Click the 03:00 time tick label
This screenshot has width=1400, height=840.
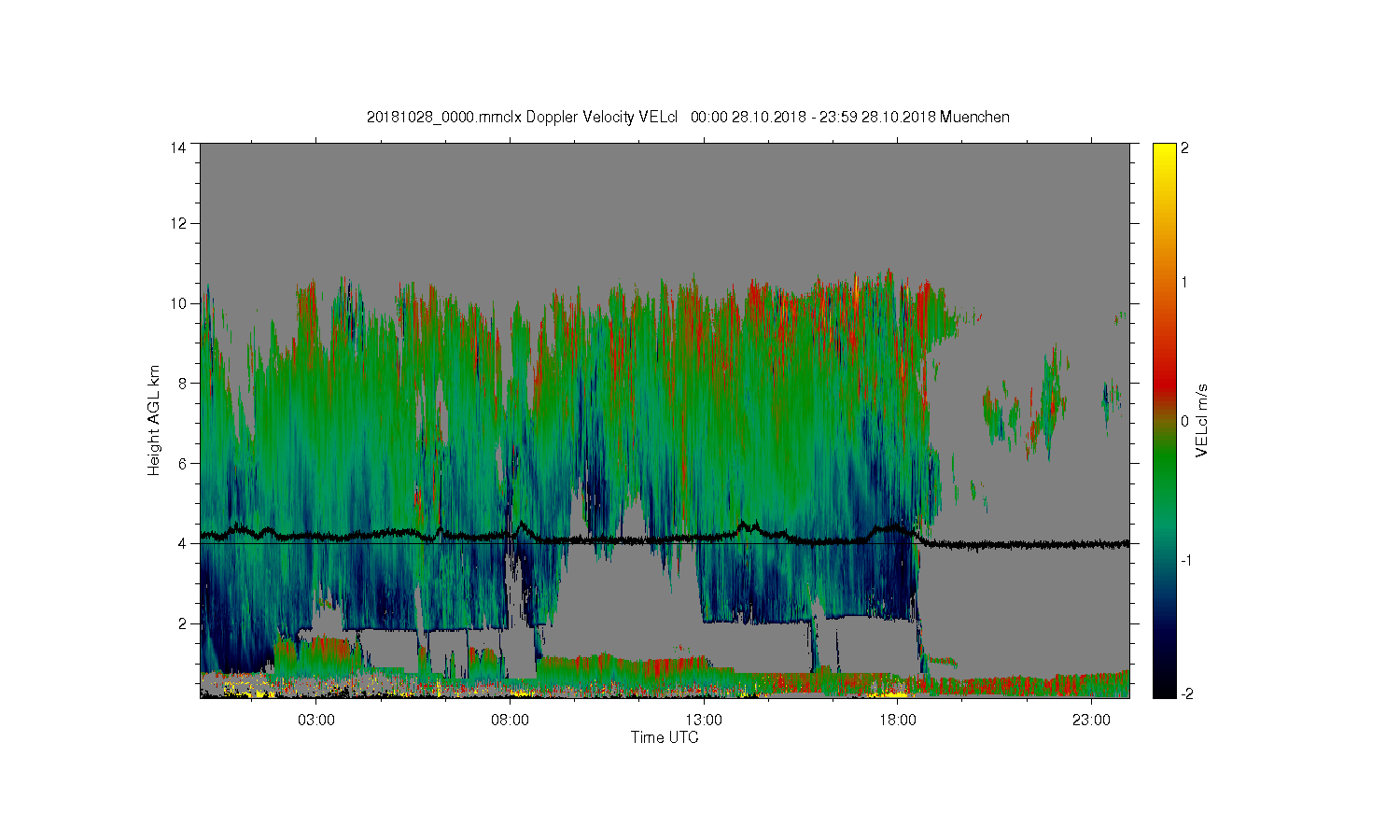316,721
